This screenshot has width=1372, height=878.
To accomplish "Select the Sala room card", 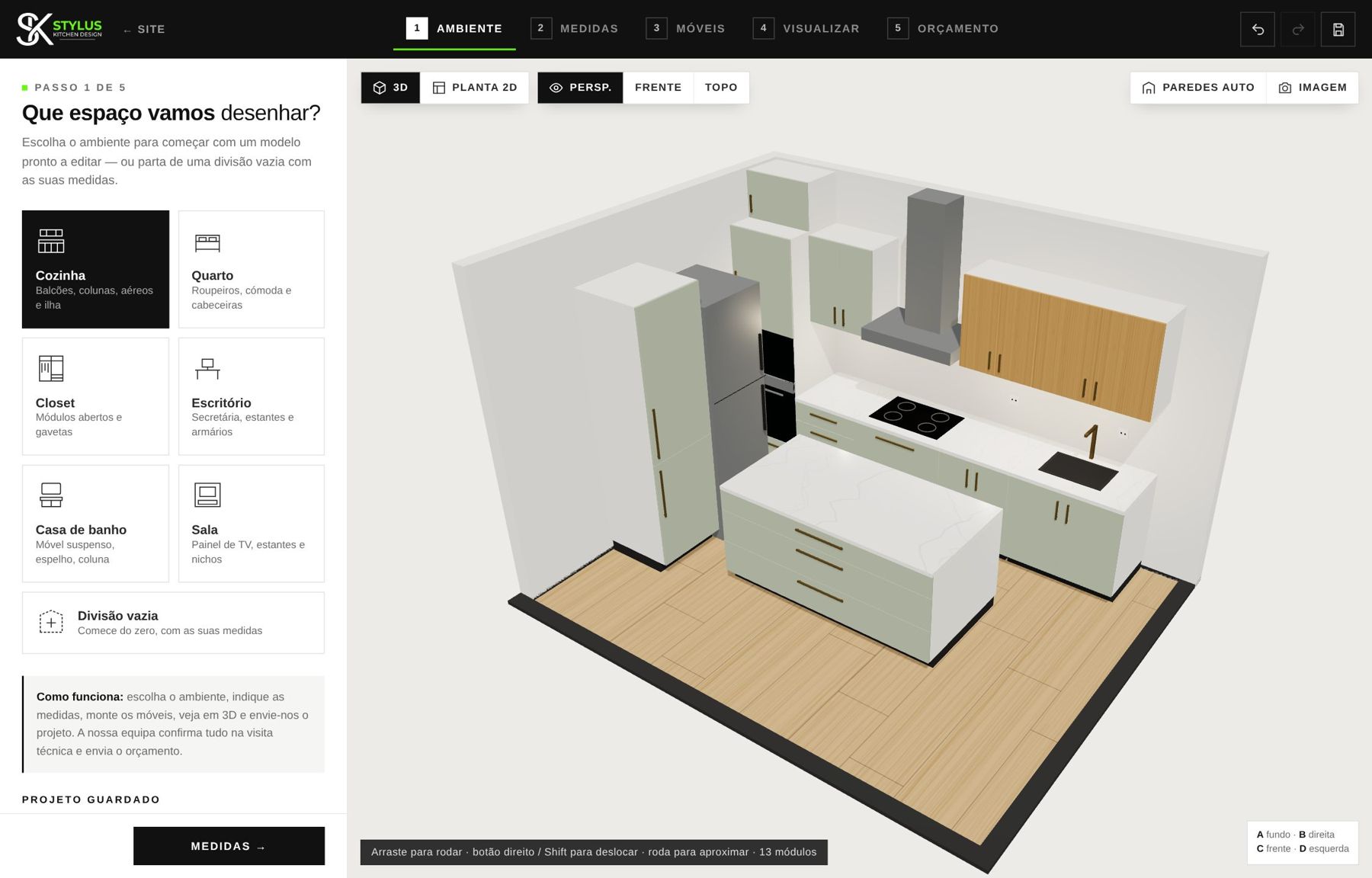I will 252,524.
